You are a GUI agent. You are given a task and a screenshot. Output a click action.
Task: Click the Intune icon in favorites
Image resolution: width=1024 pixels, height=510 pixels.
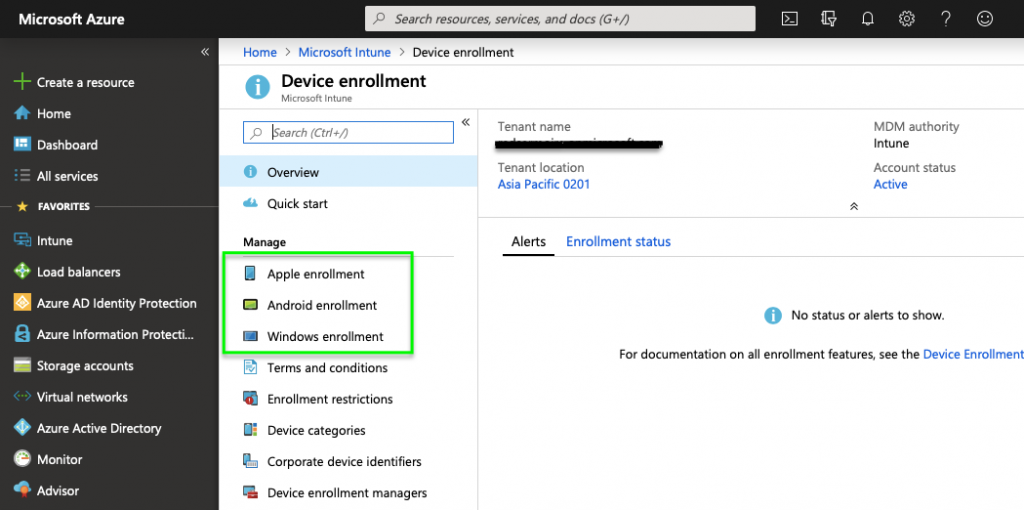point(22,240)
